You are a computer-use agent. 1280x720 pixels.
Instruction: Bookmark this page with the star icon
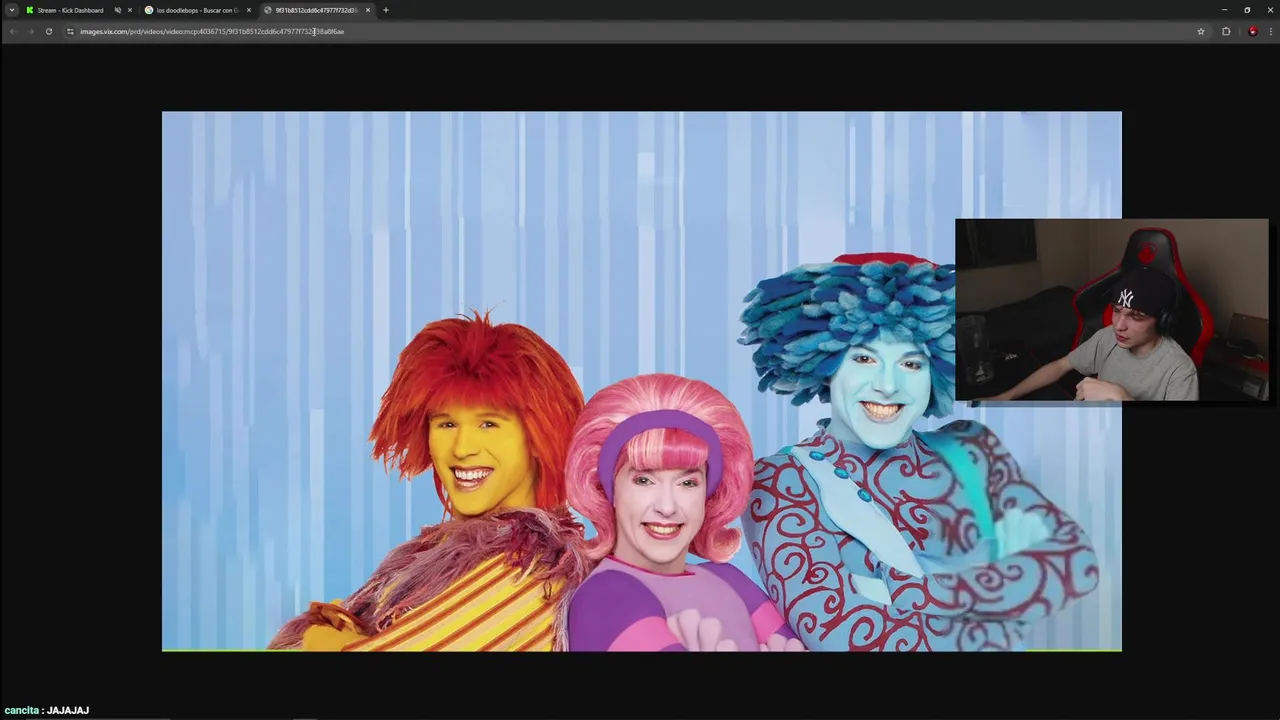click(x=1201, y=31)
